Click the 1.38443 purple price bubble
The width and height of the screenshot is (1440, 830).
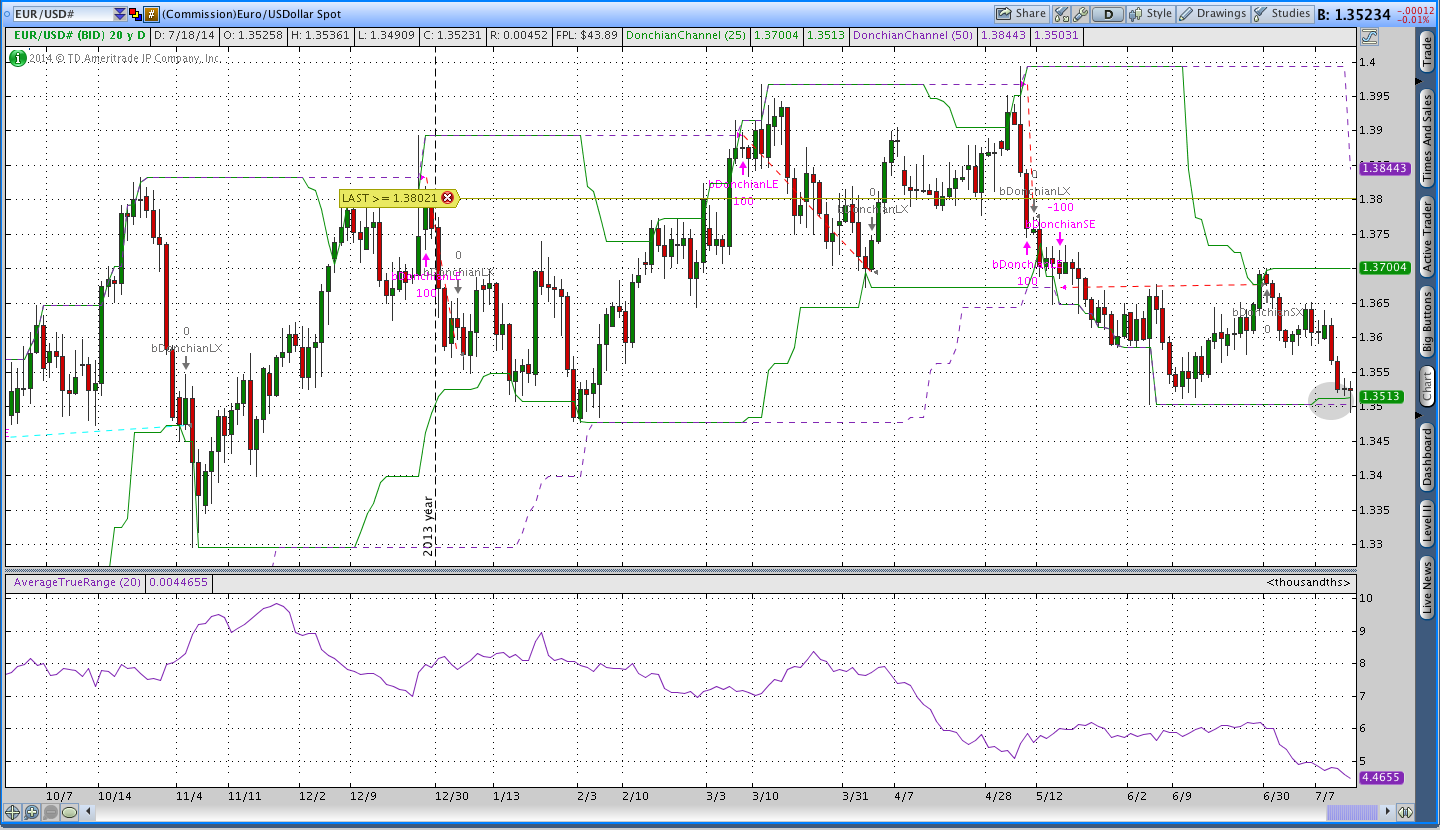[x=1385, y=169]
